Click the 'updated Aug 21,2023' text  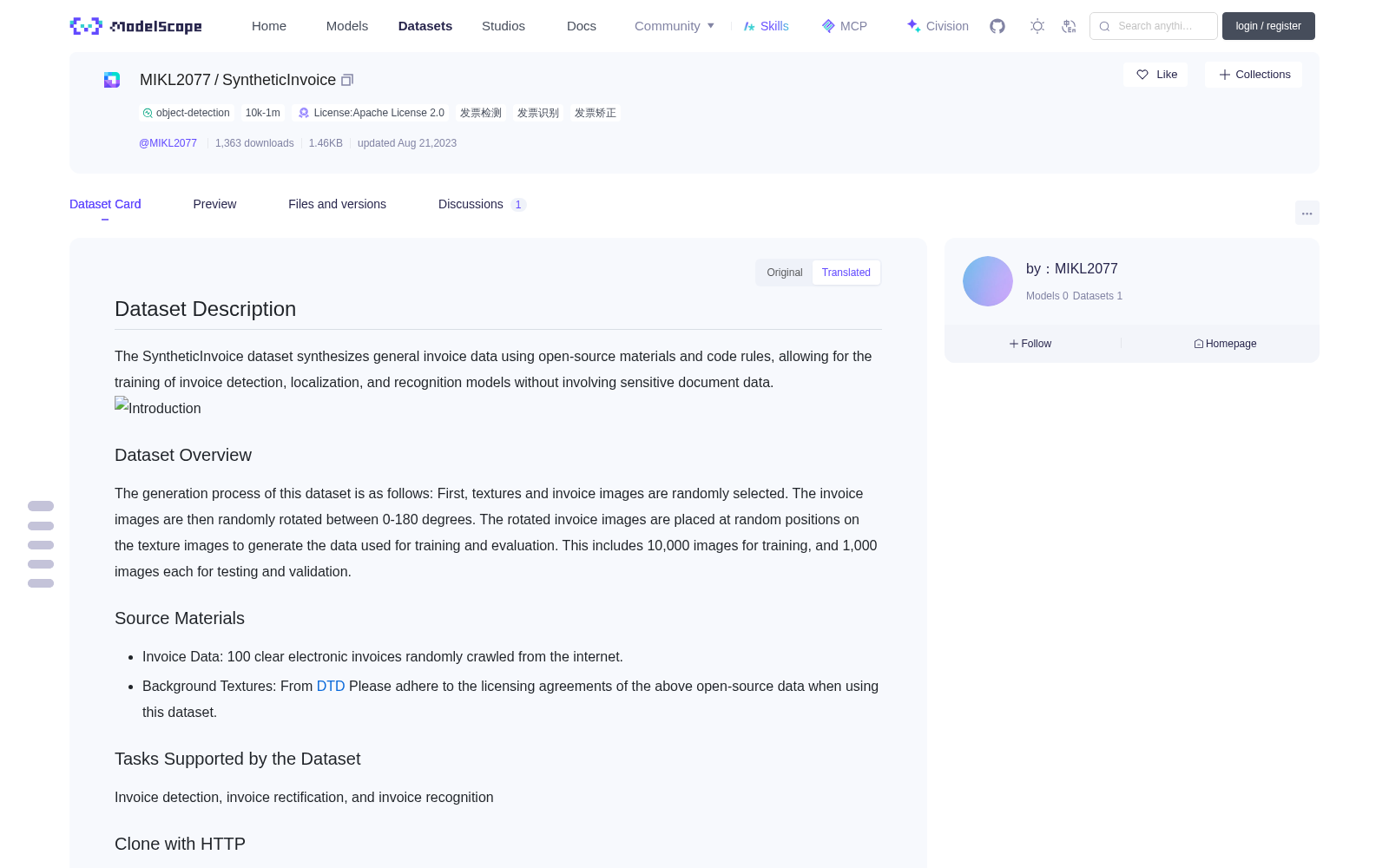[x=407, y=143]
